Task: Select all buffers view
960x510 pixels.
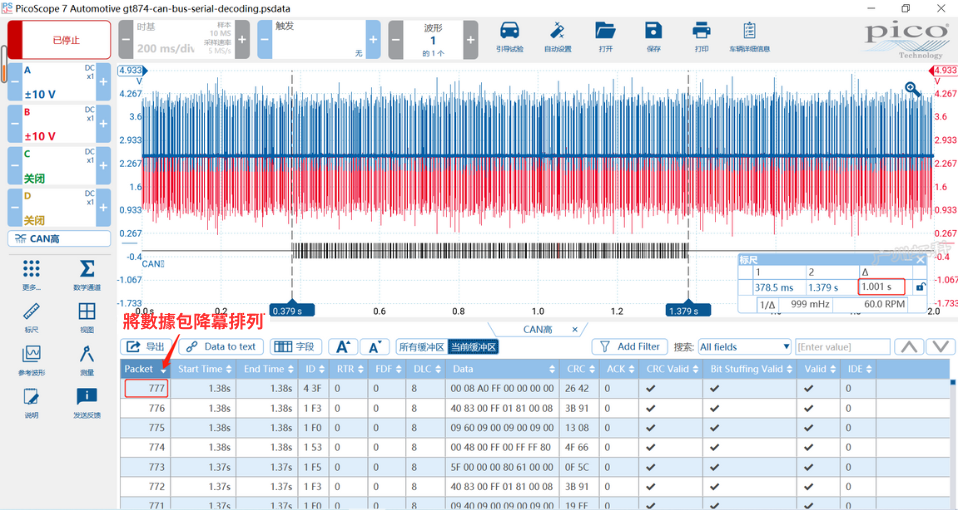Action: [422, 347]
